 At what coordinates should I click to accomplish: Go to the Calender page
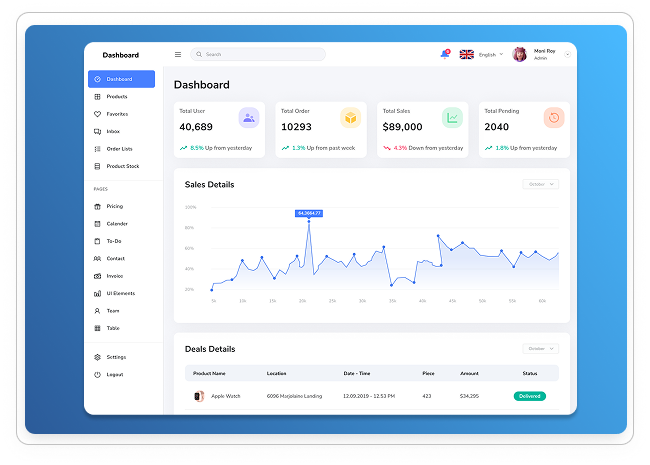pos(117,224)
